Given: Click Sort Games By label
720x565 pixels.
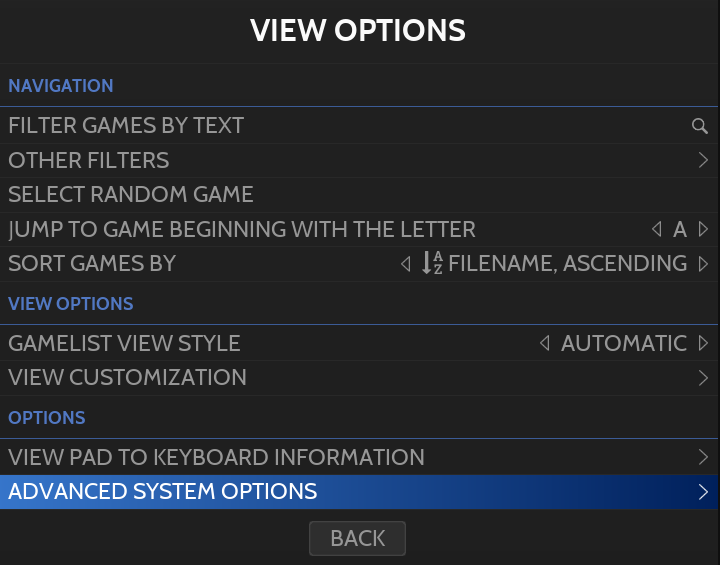Looking at the screenshot, I should [x=92, y=264].
